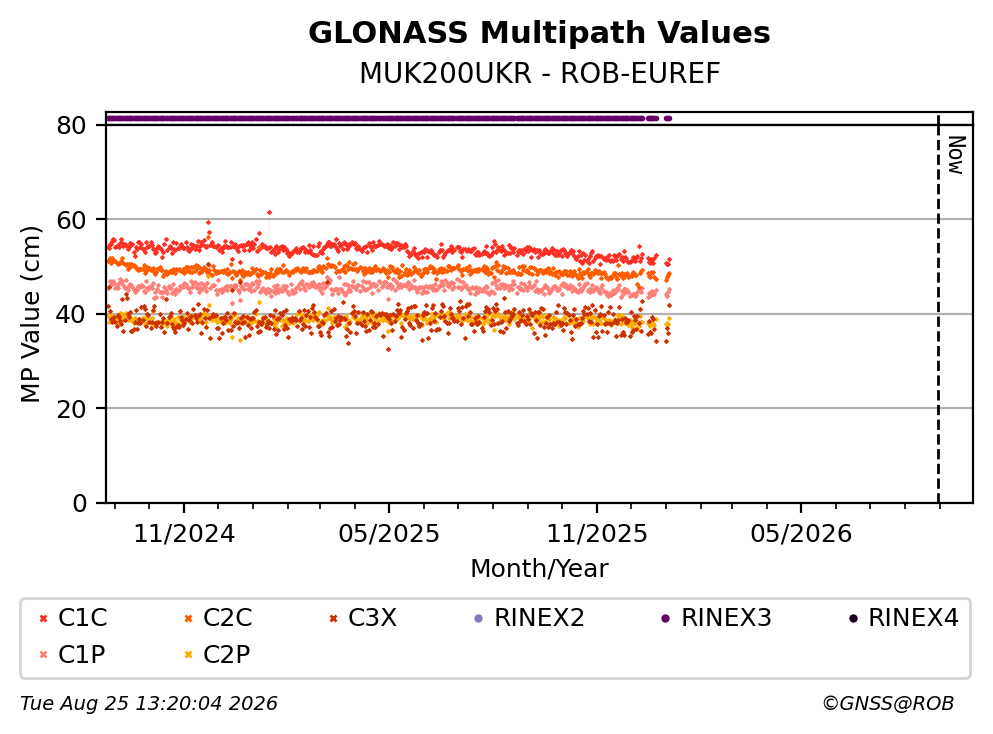993x734 pixels.
Task: Click the 05/2026 x-axis tick label
Action: pos(801,533)
